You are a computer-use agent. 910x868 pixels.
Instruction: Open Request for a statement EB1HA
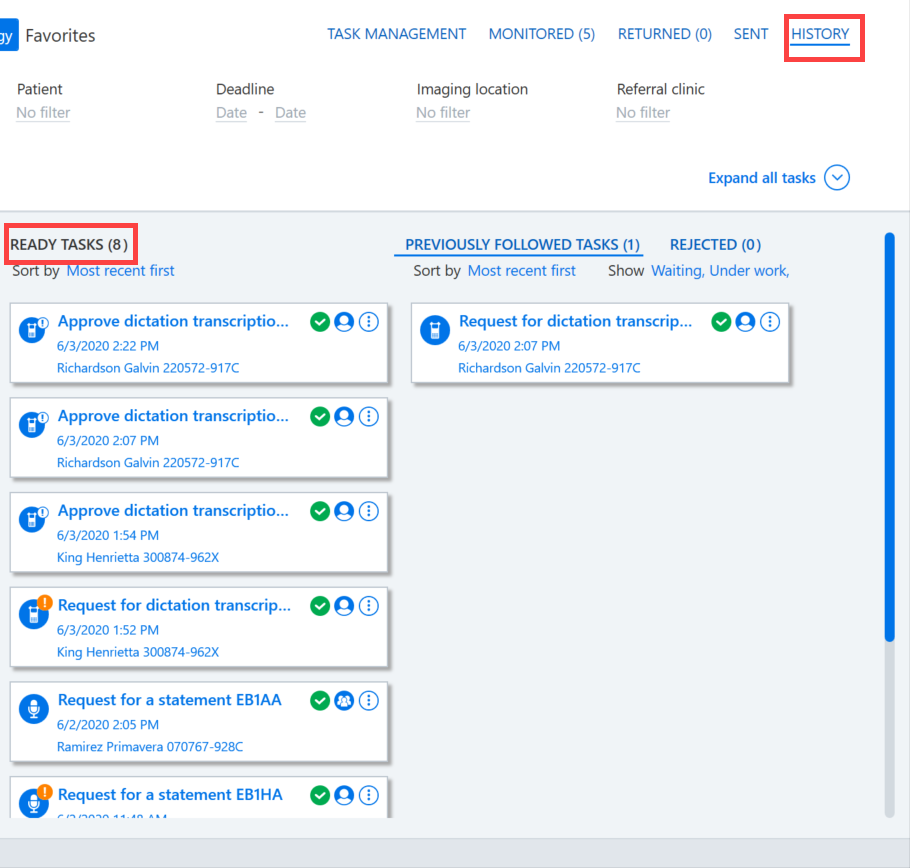point(170,795)
